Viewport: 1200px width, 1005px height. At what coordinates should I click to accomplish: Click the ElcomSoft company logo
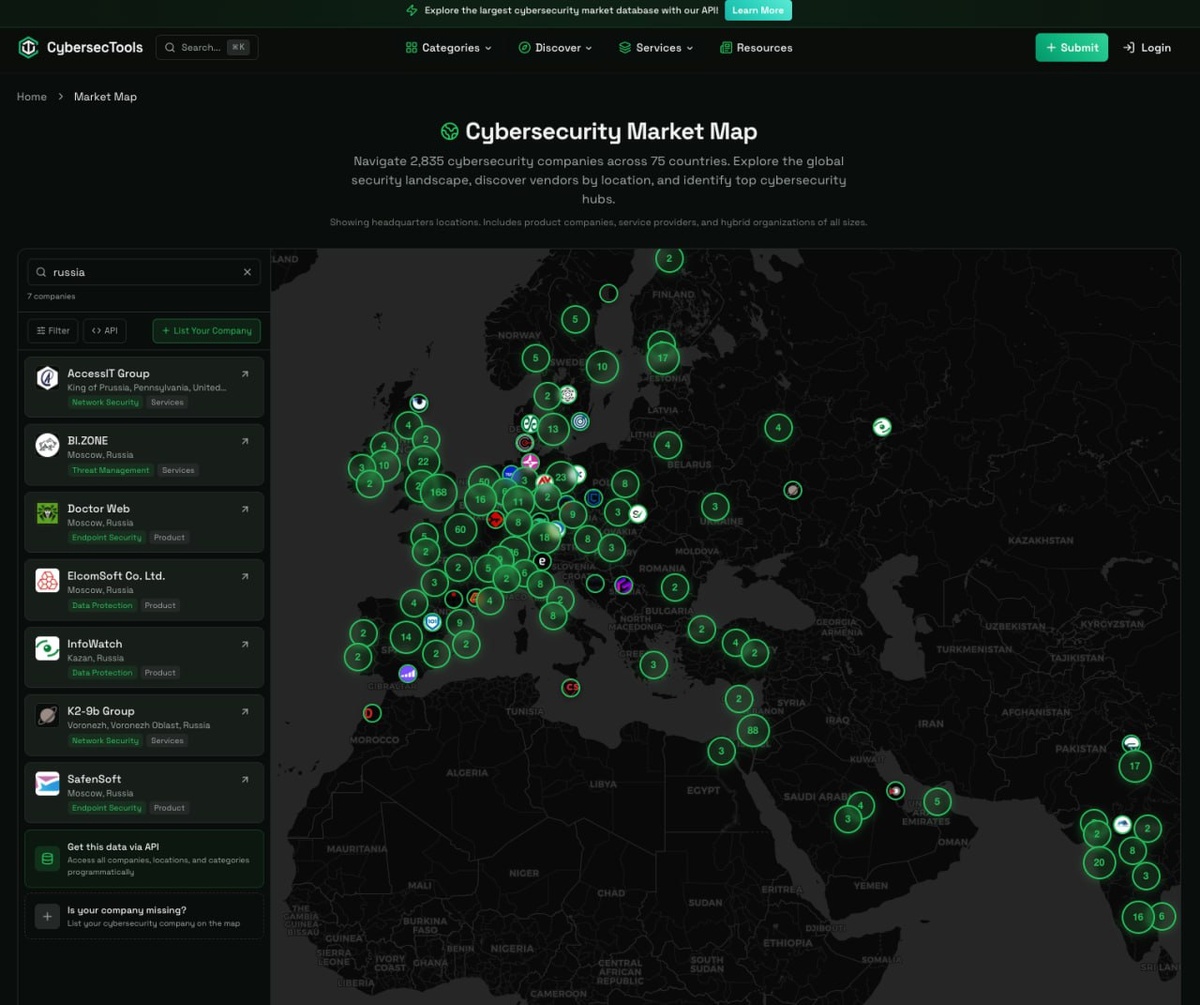(x=47, y=580)
